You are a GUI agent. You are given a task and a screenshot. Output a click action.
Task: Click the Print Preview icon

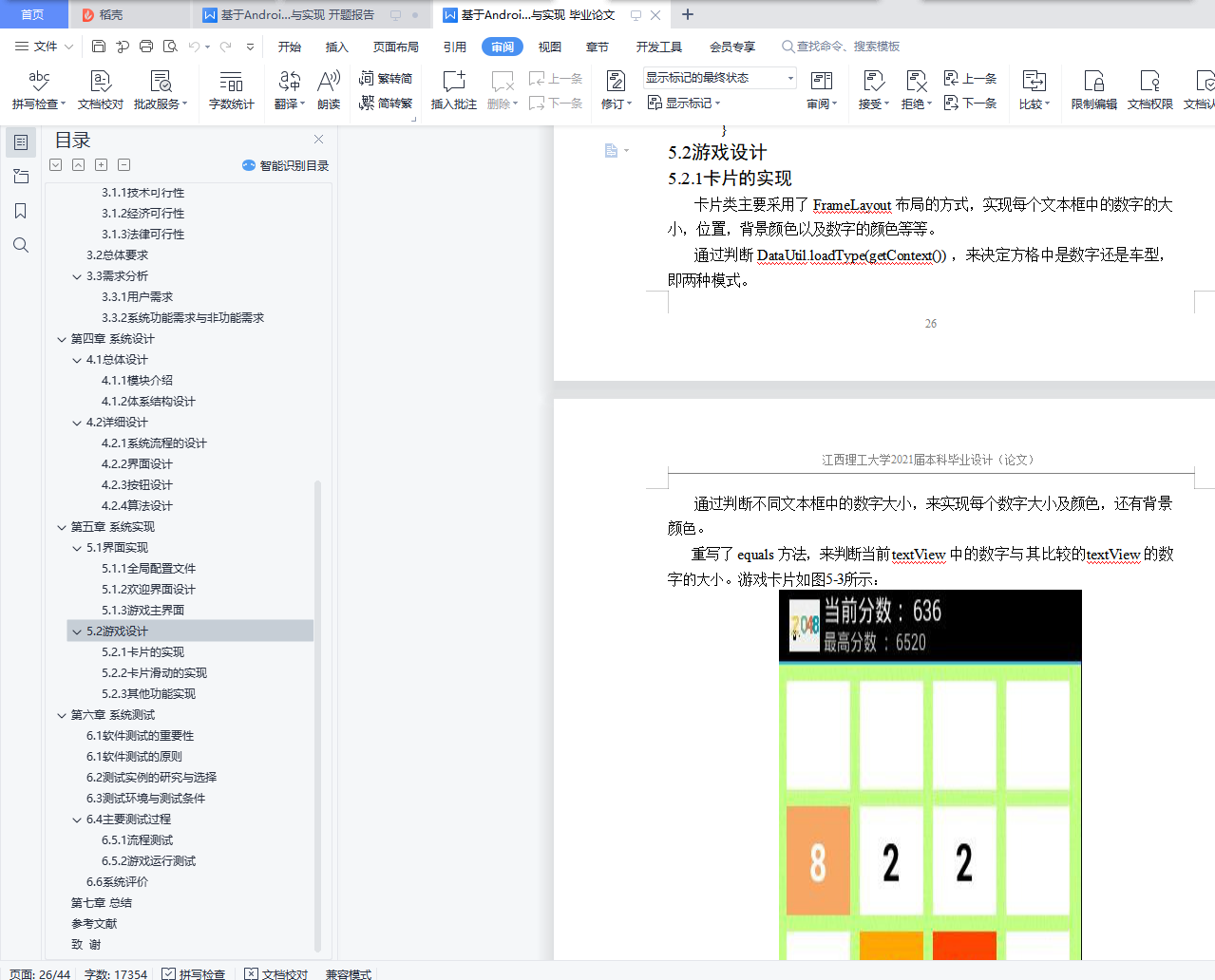[170, 46]
